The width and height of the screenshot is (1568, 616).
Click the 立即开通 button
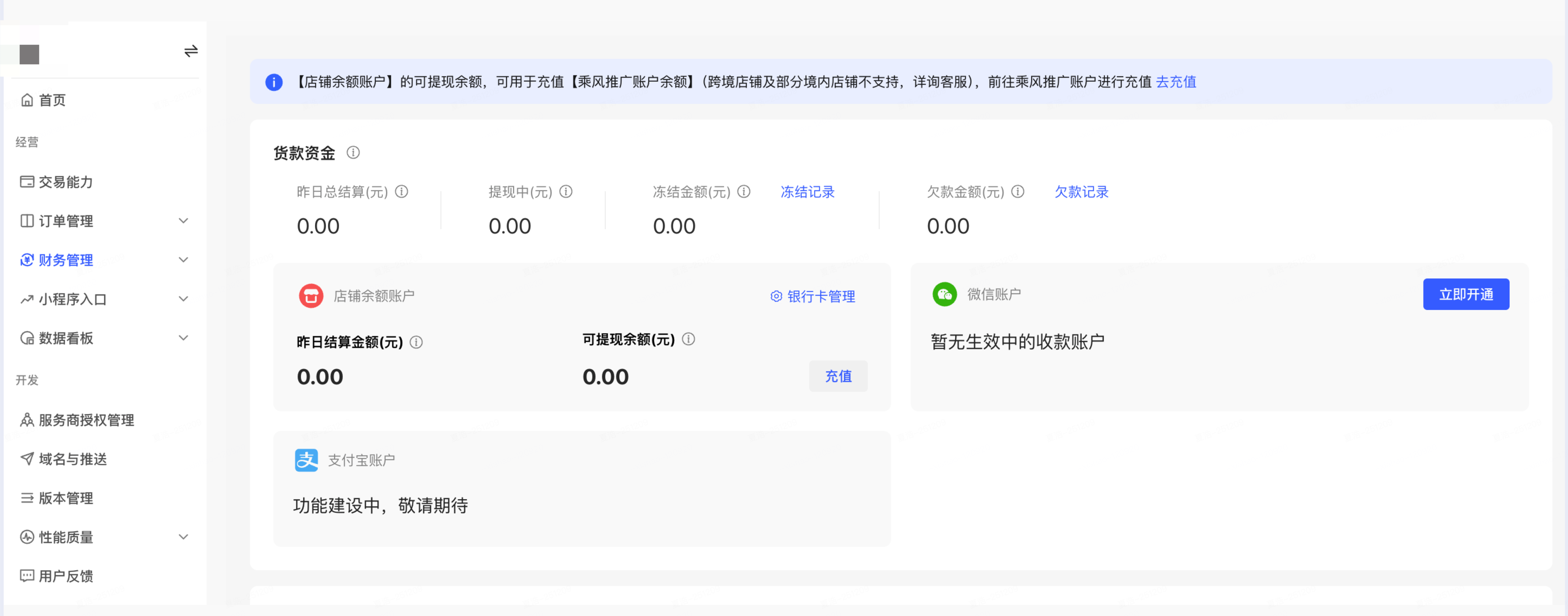[x=1466, y=294]
